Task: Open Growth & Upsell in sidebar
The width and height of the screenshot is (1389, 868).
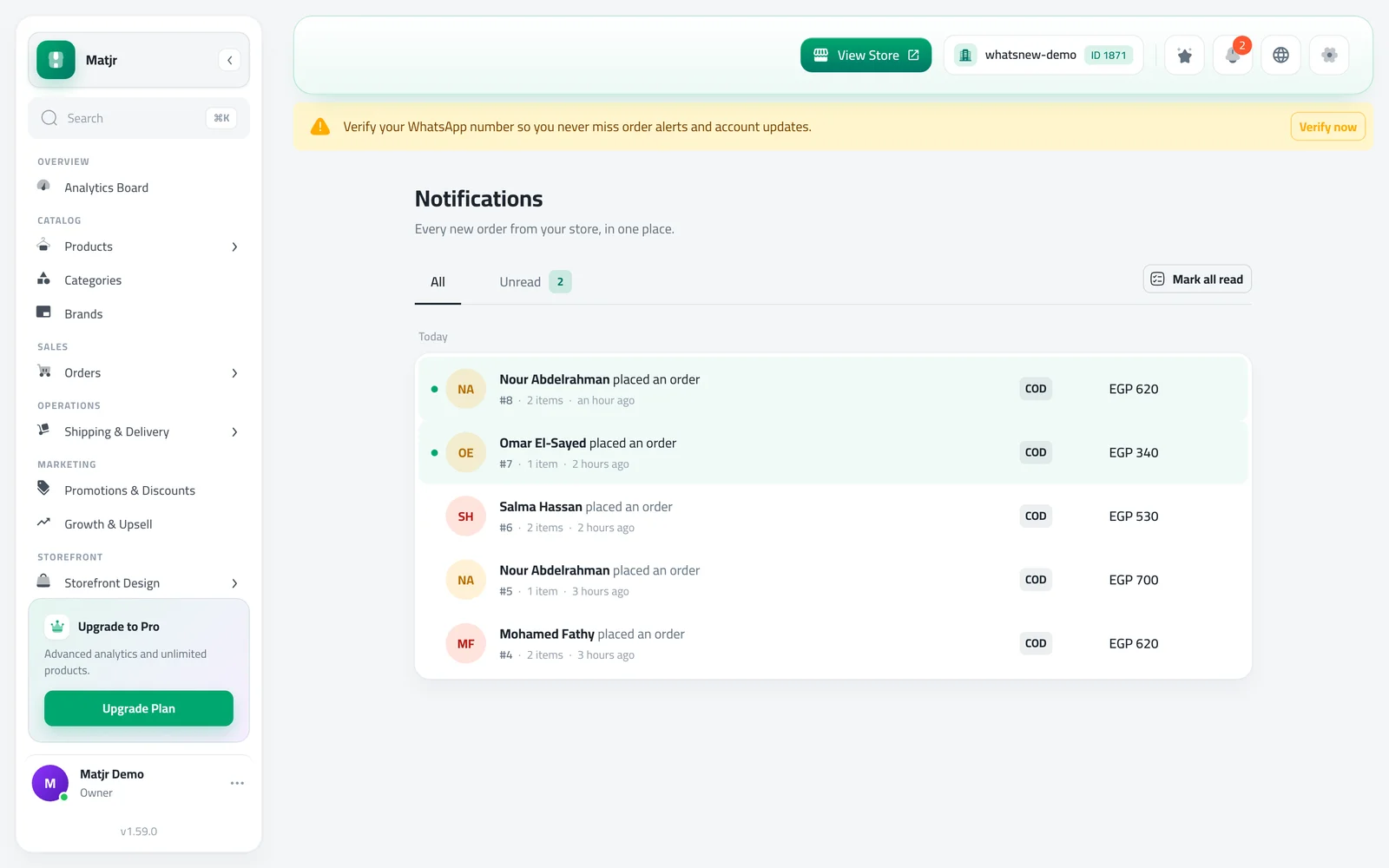Action: pyautogui.click(x=139, y=524)
